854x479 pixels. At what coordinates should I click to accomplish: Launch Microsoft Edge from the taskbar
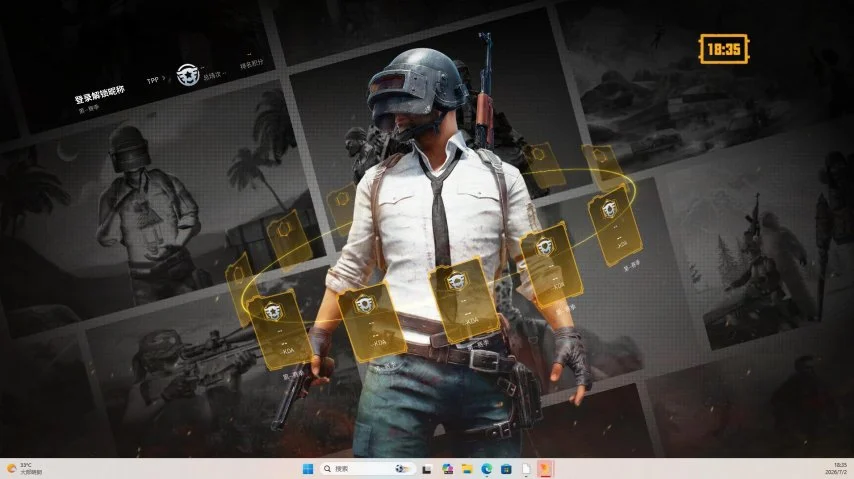click(x=487, y=469)
